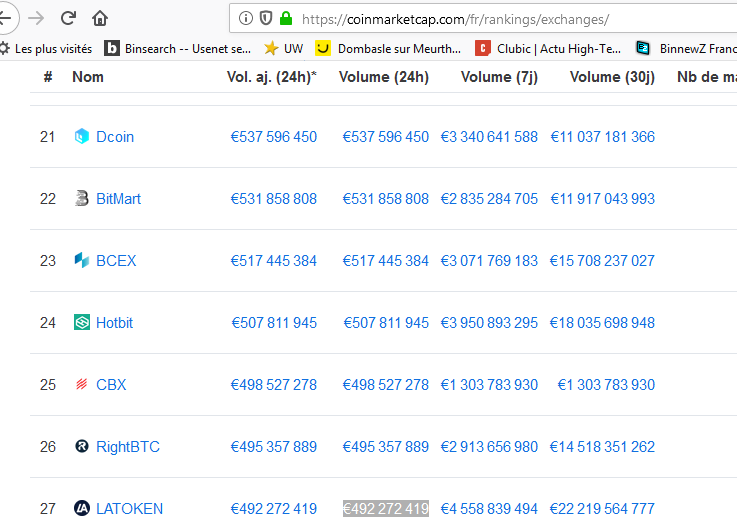This screenshot has height=527, width=737.
Task: Click the coinmarketcap URL address field
Action: point(483,19)
